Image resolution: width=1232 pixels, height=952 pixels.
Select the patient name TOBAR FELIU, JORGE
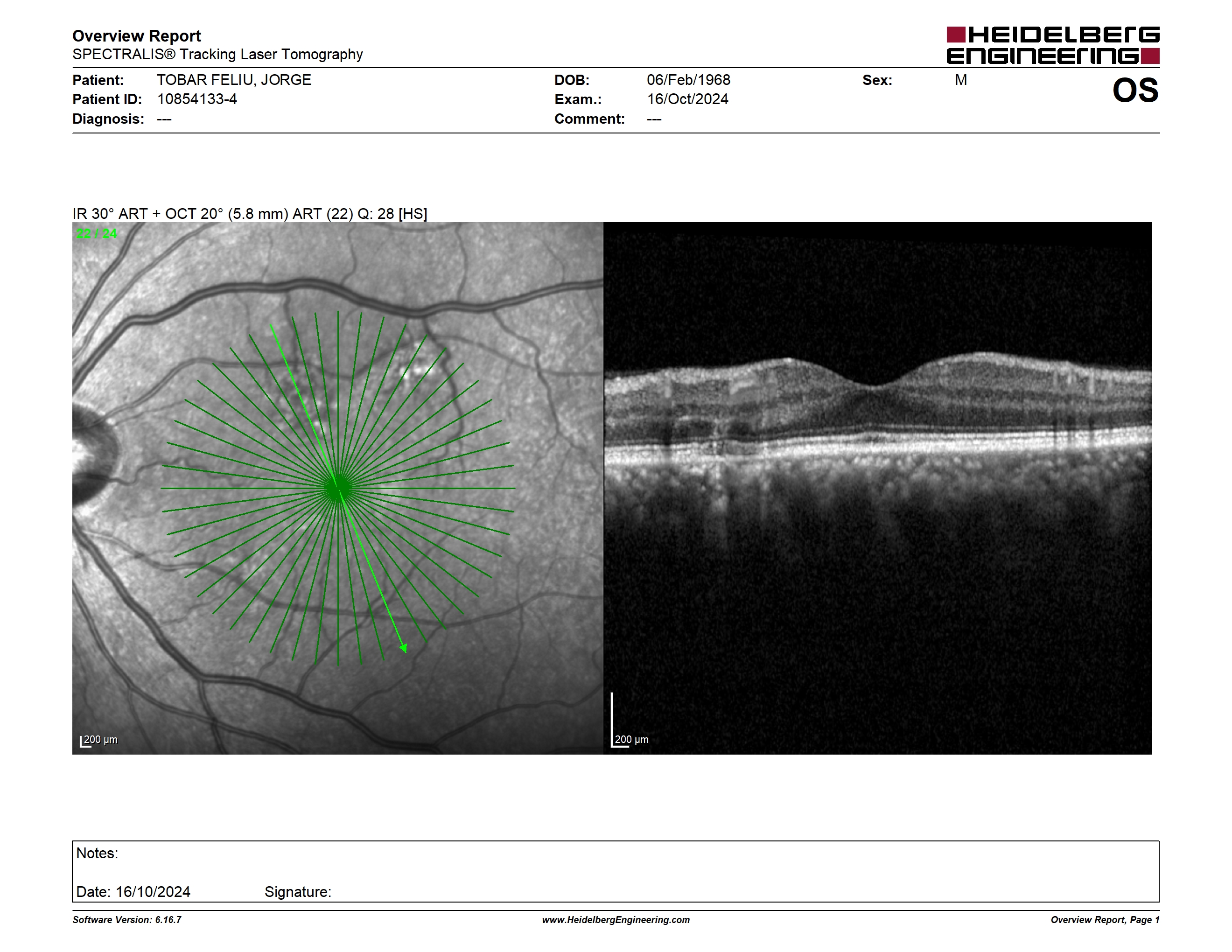[234, 80]
